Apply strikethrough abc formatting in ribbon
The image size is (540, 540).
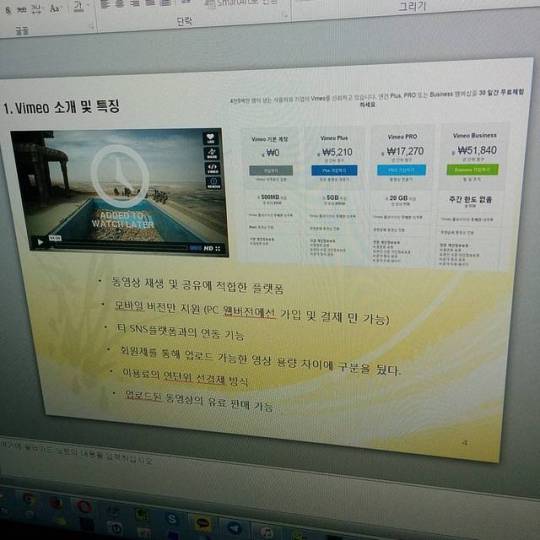pos(22,10)
